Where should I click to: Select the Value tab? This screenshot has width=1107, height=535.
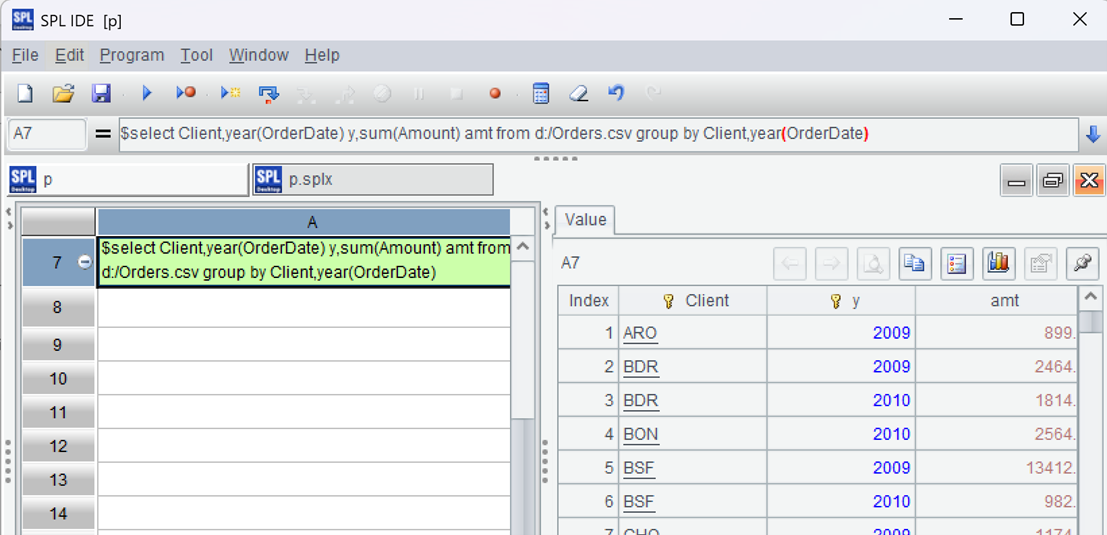(x=585, y=220)
